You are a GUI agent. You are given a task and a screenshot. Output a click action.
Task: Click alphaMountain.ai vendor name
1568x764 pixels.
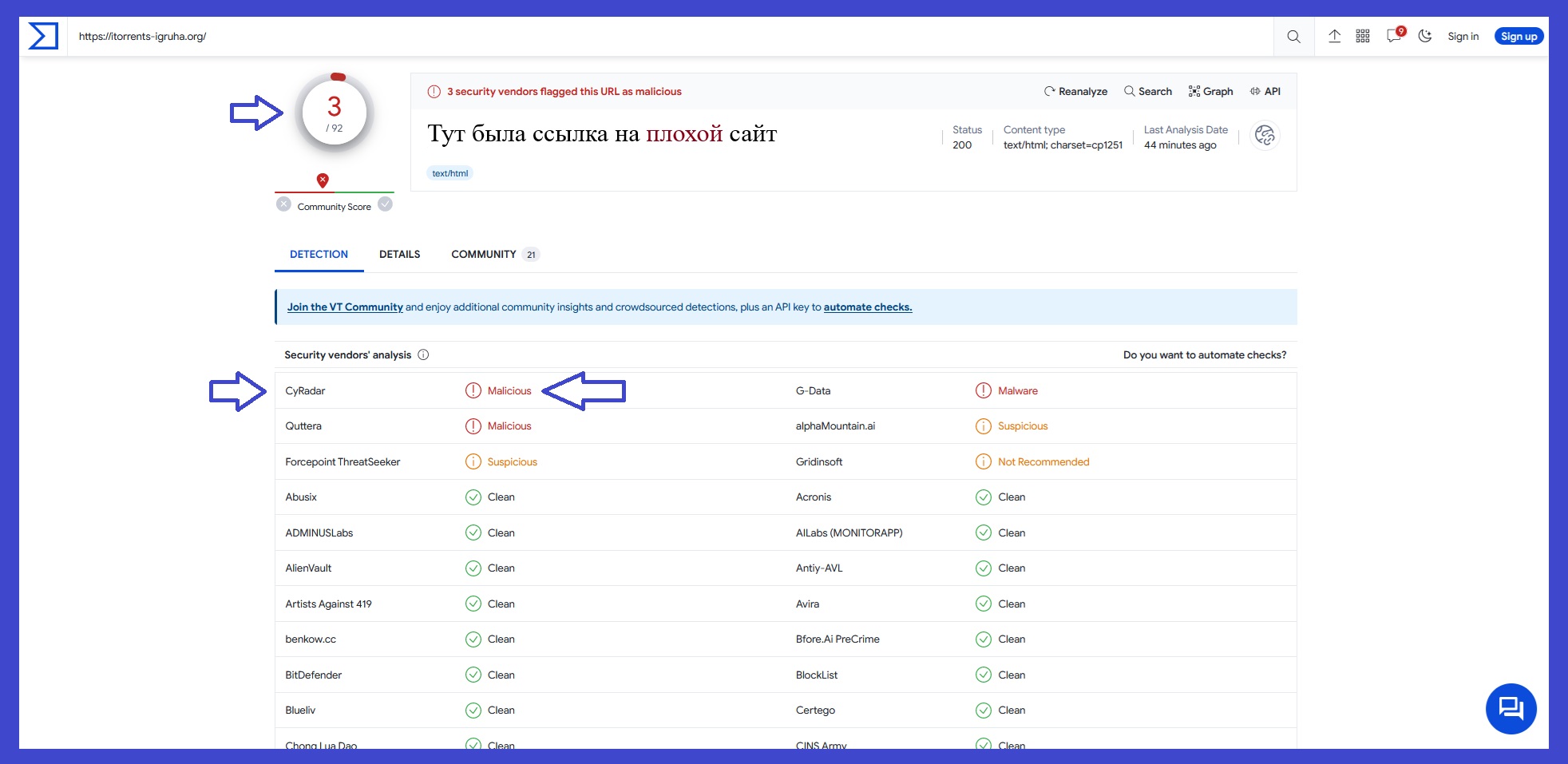click(835, 426)
